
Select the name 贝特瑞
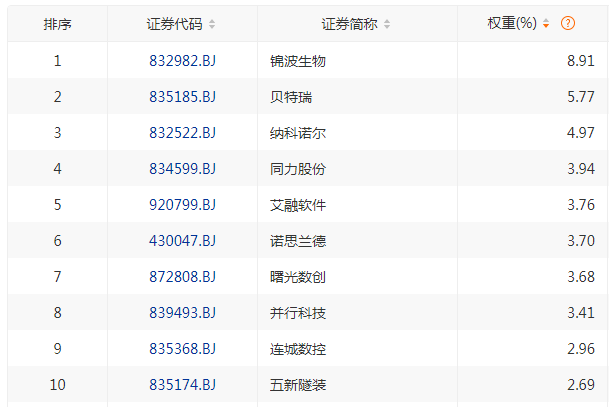[x=291, y=97]
